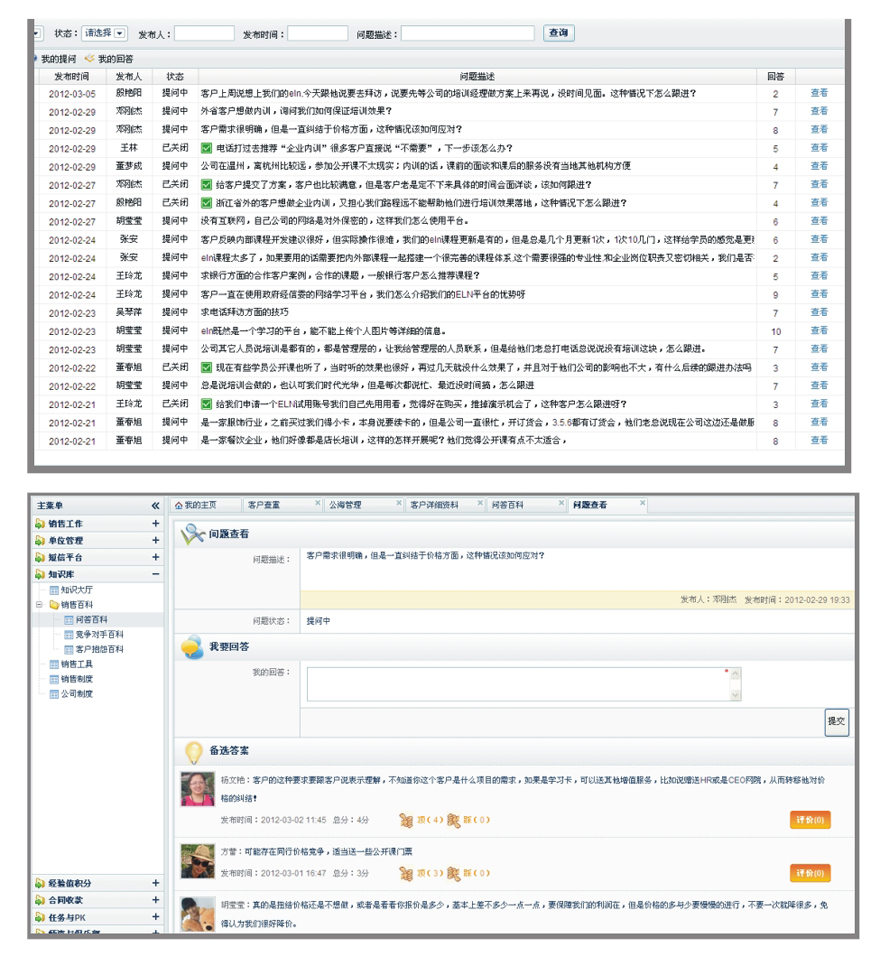Click the 发布人 input field
The image size is (880, 975).
click(204, 34)
